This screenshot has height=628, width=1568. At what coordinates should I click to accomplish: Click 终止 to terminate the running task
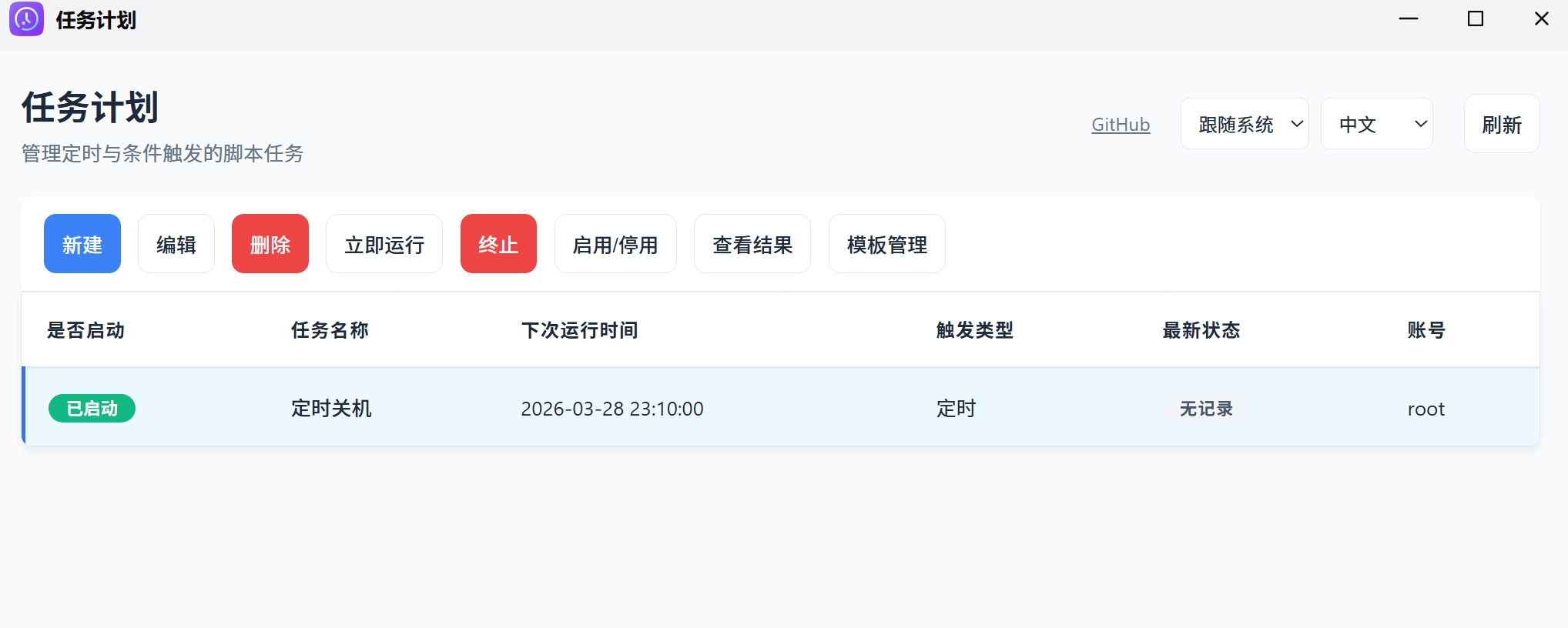[498, 243]
